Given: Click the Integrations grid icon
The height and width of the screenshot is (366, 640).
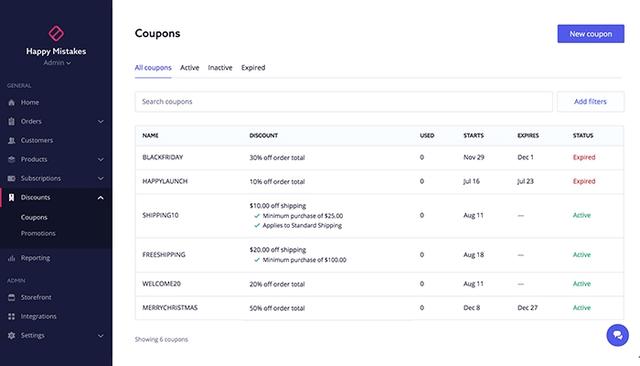Looking at the screenshot, I should click(11, 316).
